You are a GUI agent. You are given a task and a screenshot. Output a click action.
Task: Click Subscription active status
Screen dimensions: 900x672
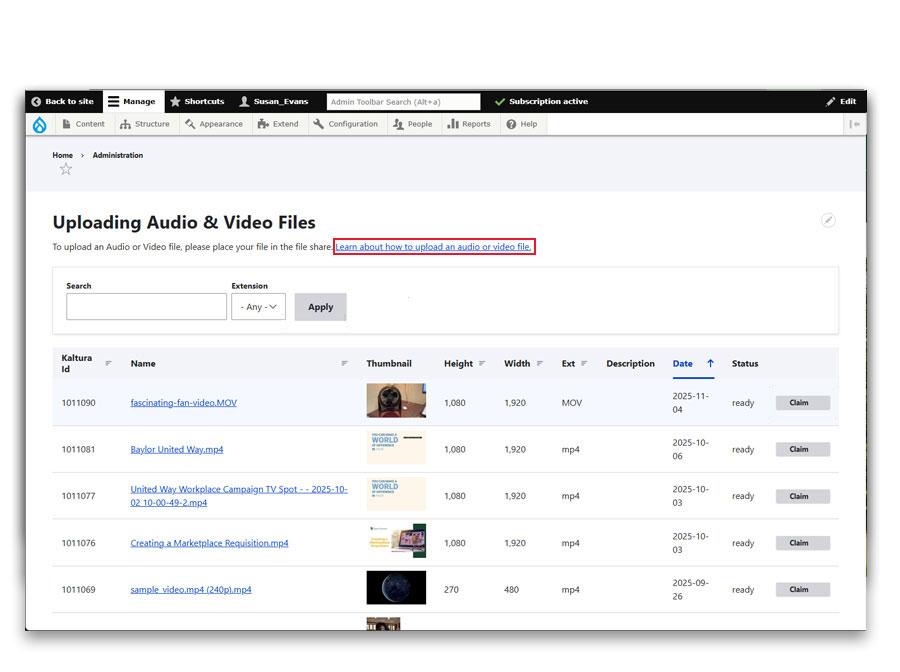click(541, 102)
